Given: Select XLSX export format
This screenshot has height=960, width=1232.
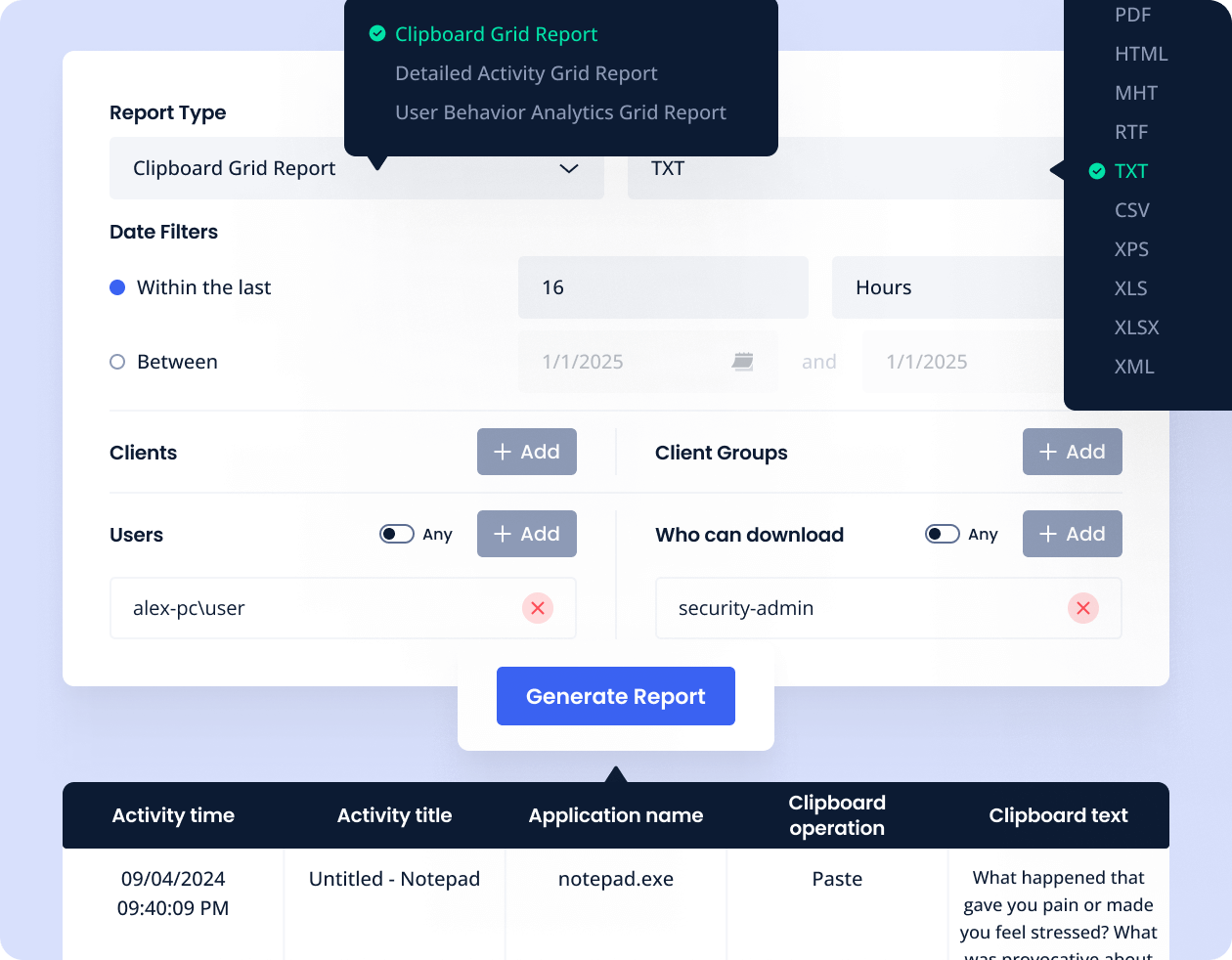Looking at the screenshot, I should click(1137, 327).
